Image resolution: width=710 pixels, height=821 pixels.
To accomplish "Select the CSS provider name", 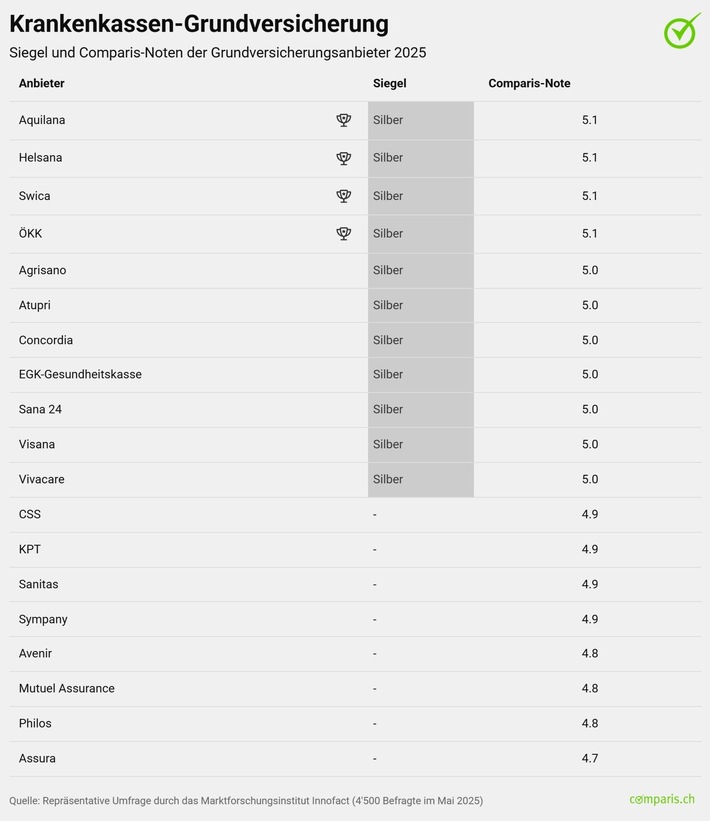I will (x=30, y=514).
